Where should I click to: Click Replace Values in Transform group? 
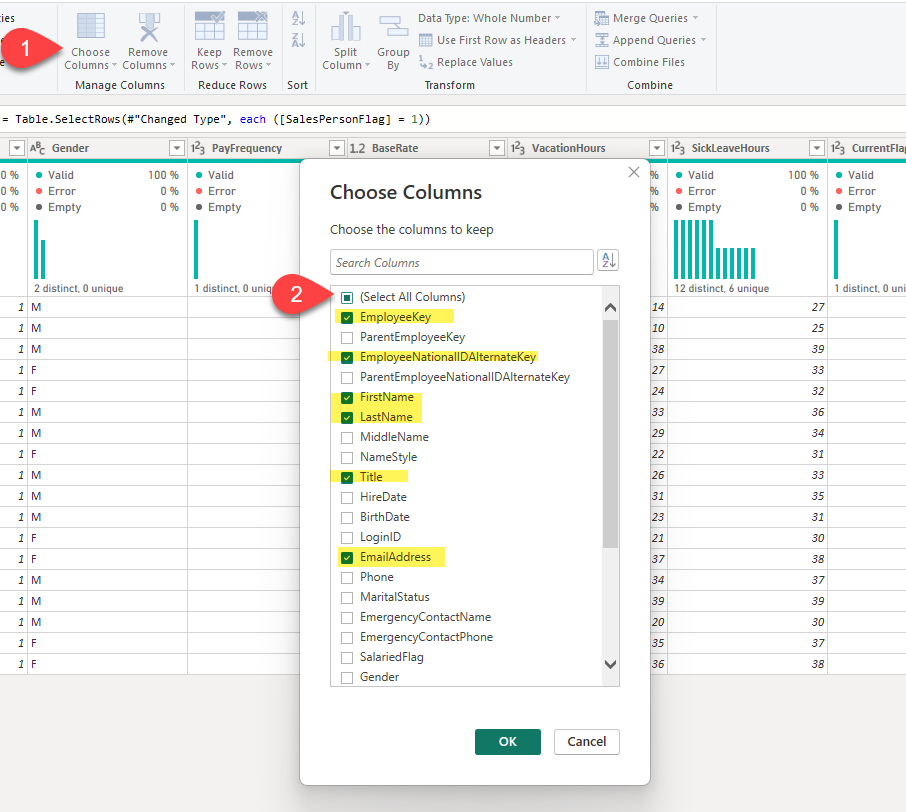(x=465, y=62)
